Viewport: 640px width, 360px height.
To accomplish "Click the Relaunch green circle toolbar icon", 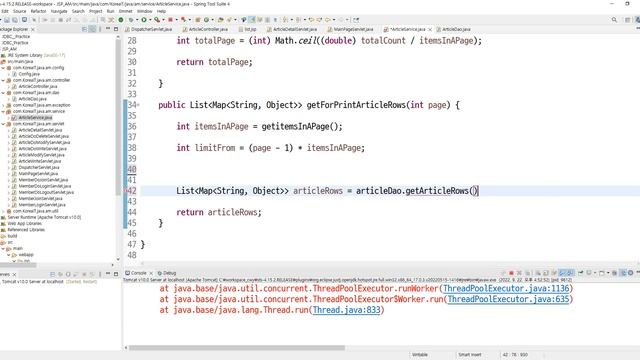I will coord(121,20).
